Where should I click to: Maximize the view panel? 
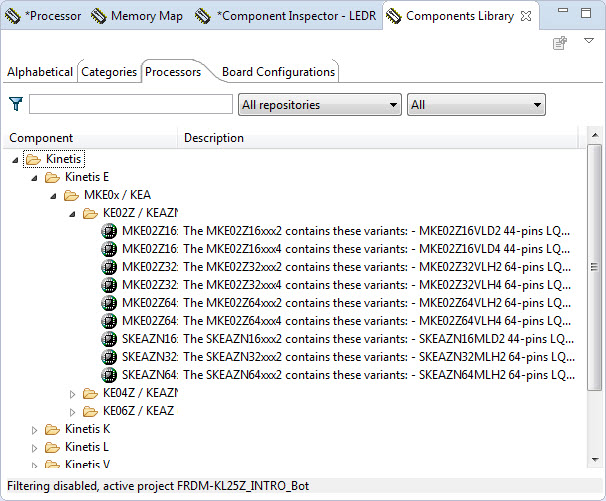(x=586, y=13)
